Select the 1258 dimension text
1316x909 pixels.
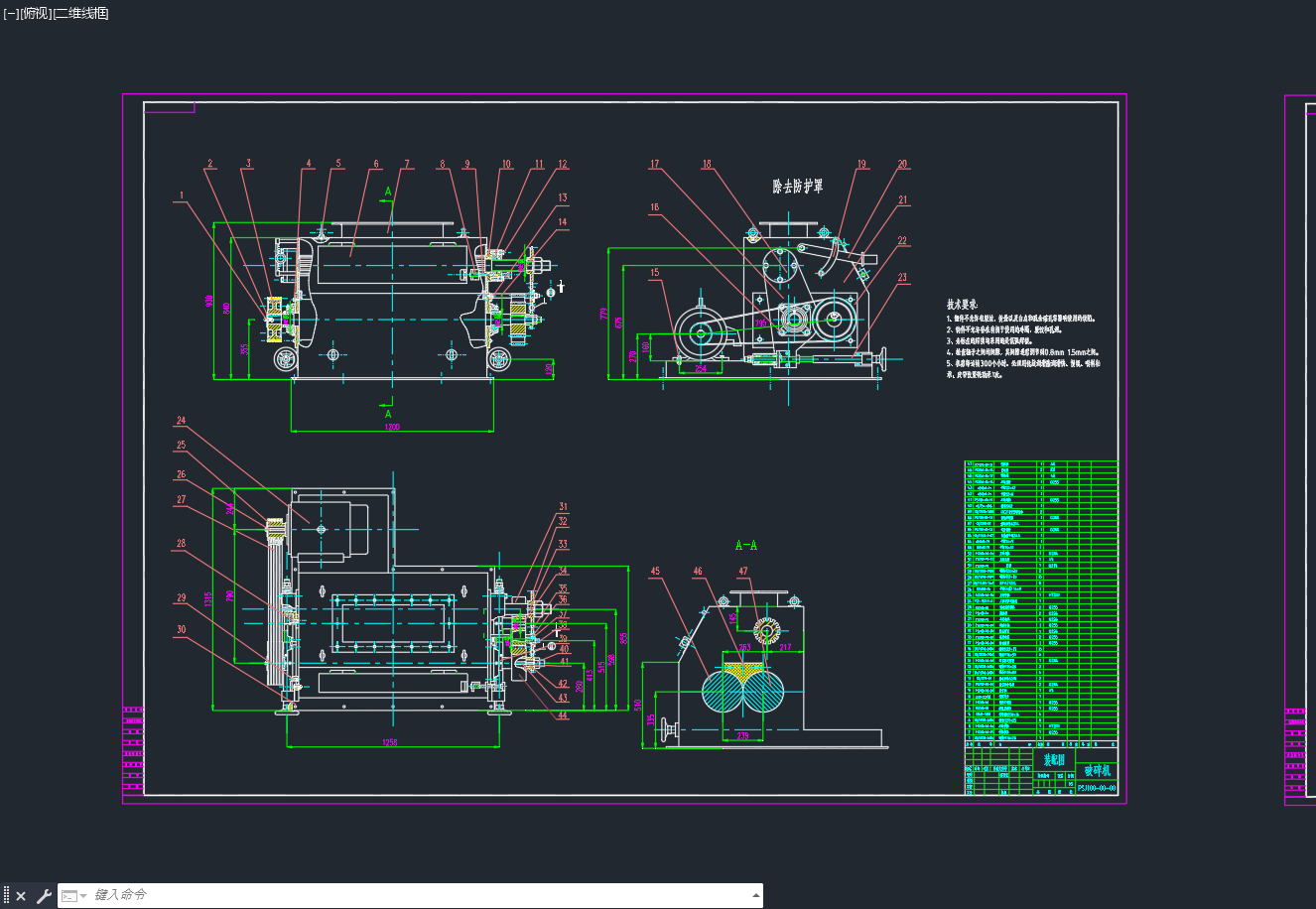[x=390, y=742]
